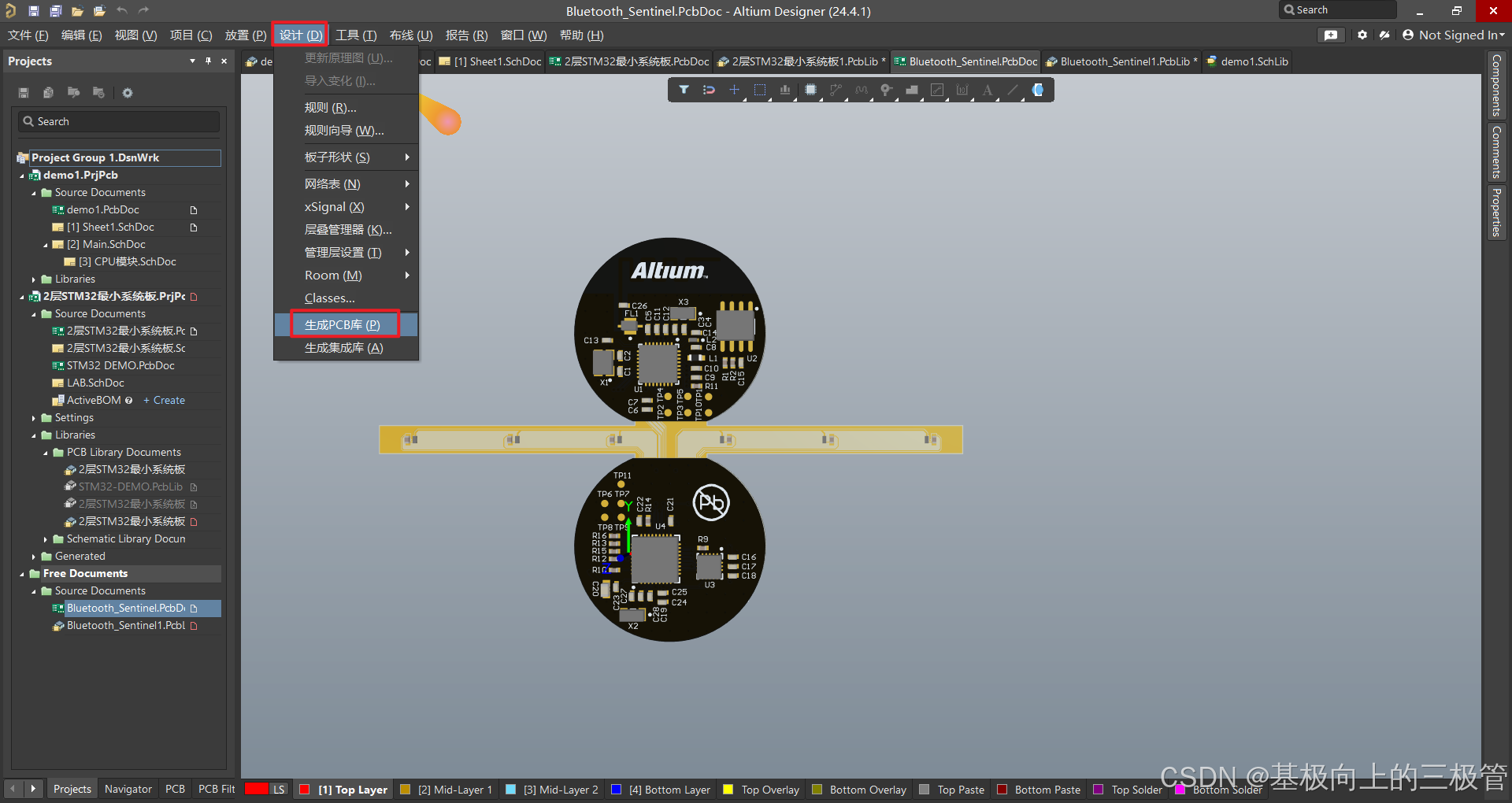The width and height of the screenshot is (1512, 803).
Task: Collapse the Free Documents group
Action: [22, 574]
